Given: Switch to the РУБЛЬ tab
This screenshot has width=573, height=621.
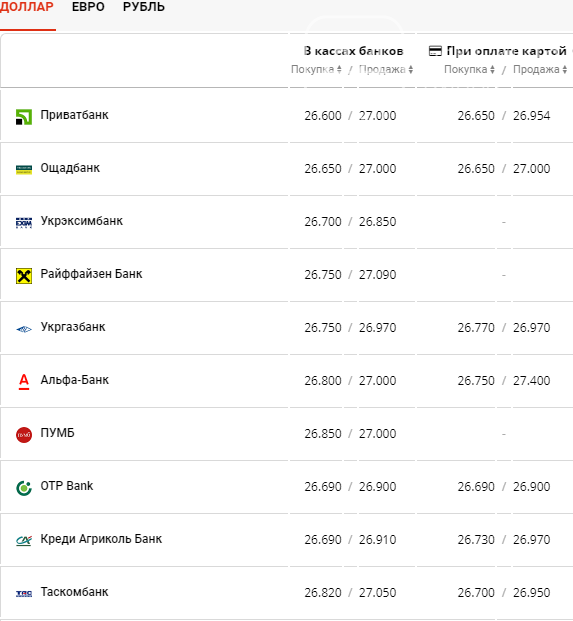Looking at the screenshot, I should pos(144,7).
